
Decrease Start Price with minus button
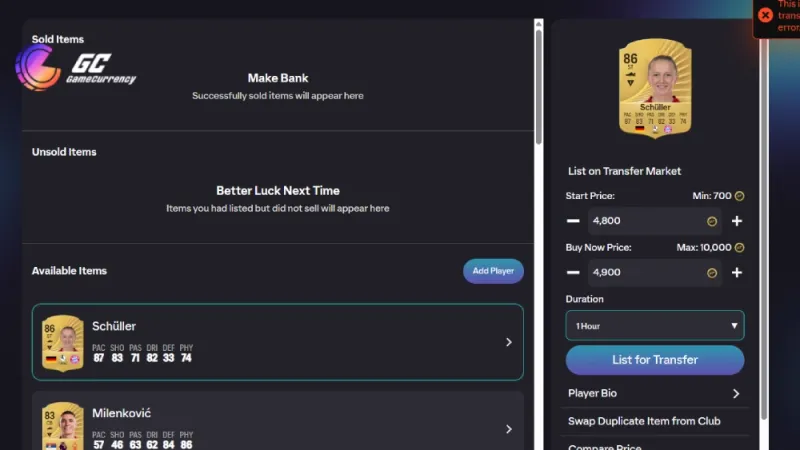[573, 221]
